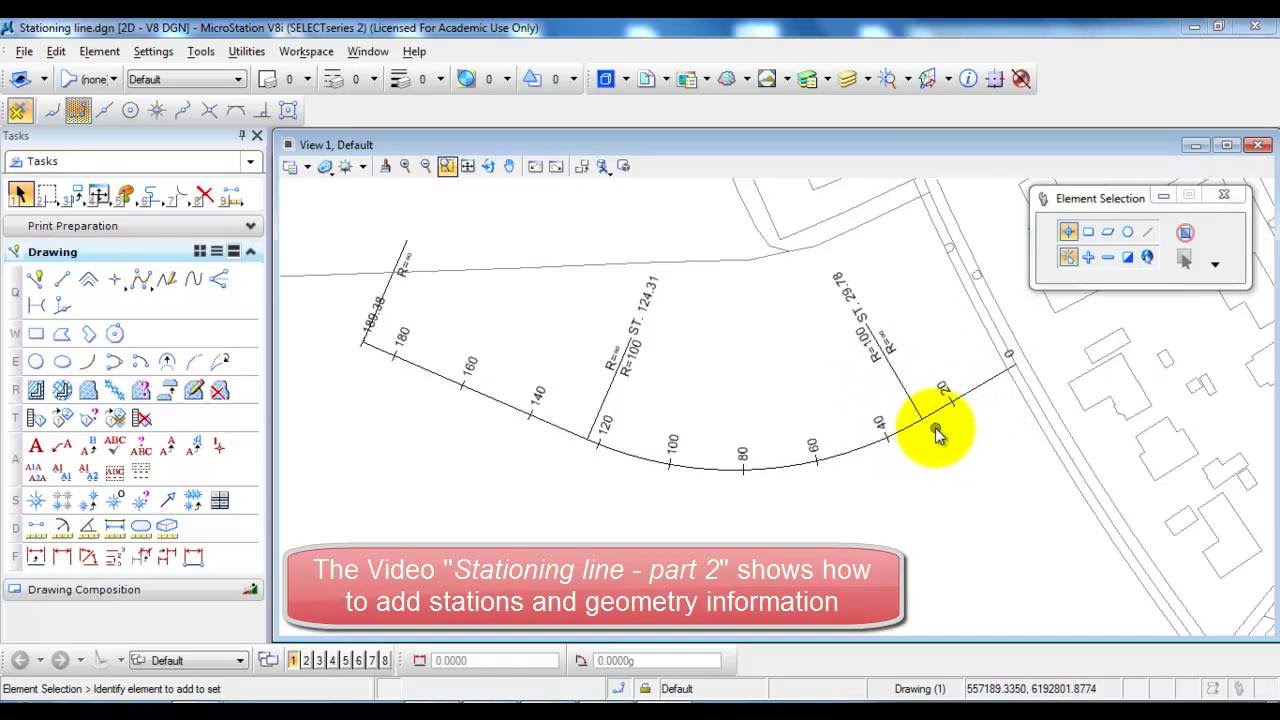1280x720 pixels.
Task: Click coordinates readout 557189.3350, 6192801.8774
Action: click(x=1031, y=689)
